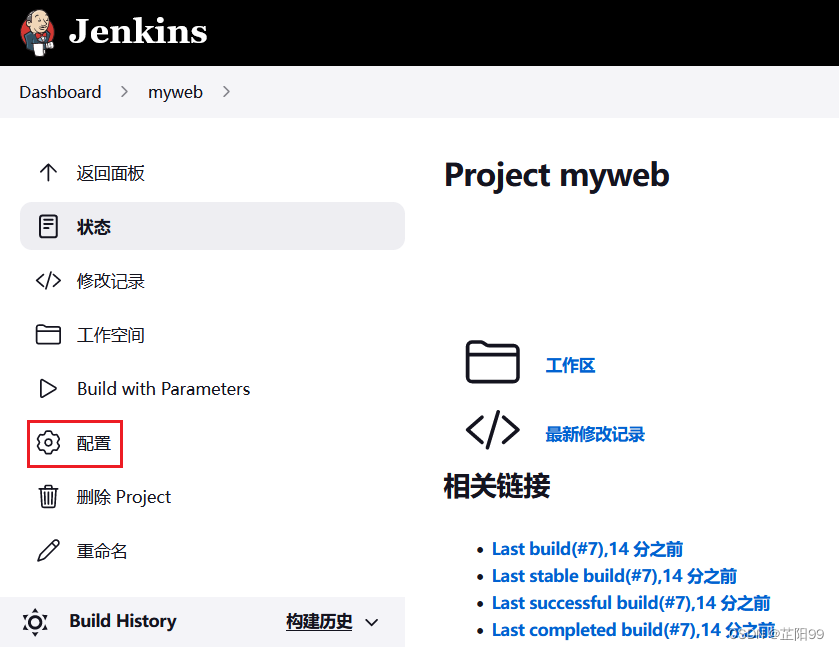This screenshot has height=650, width=839.
Task: Go to Dashboard breadcrumb
Action: pyautogui.click(x=60, y=92)
